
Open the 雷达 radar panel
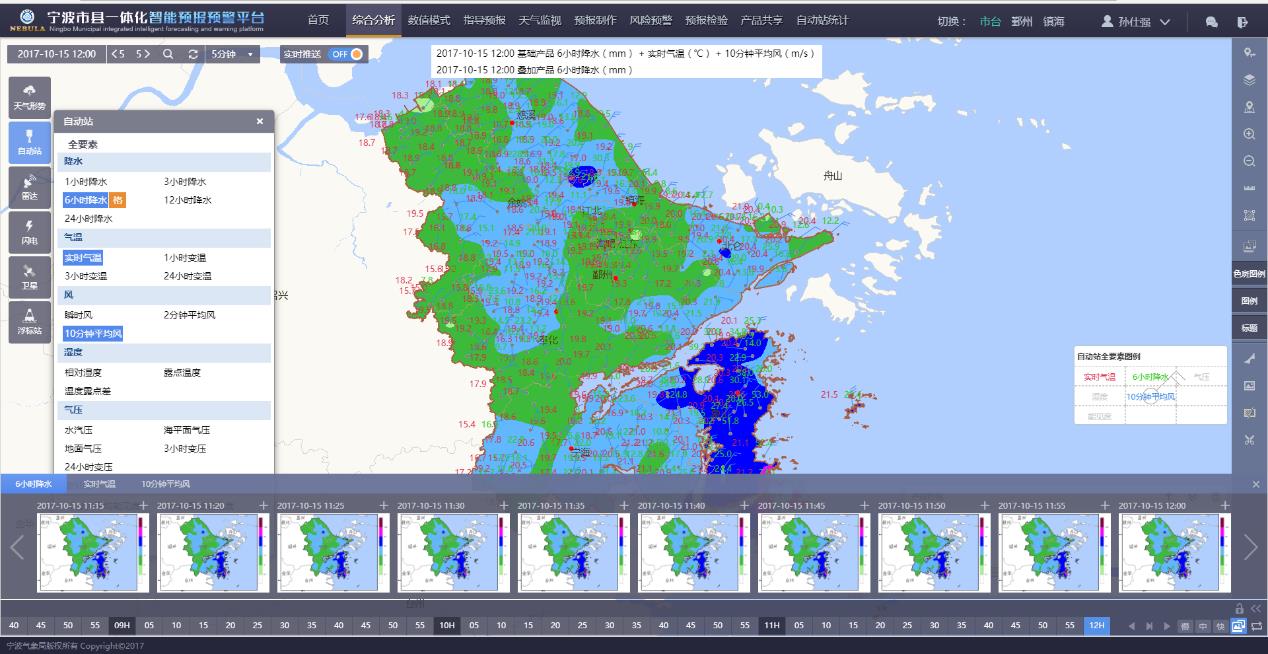tap(29, 186)
